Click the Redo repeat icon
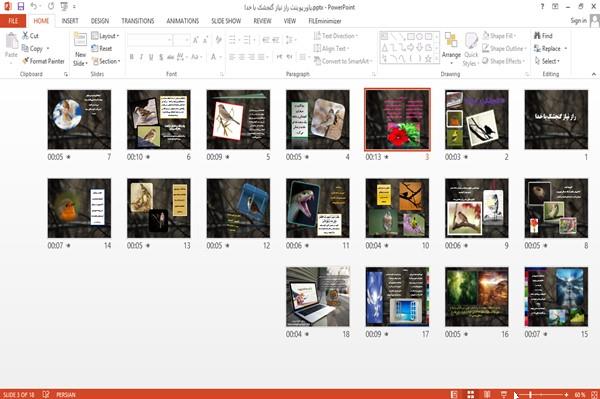The image size is (600, 399). [x=51, y=7]
